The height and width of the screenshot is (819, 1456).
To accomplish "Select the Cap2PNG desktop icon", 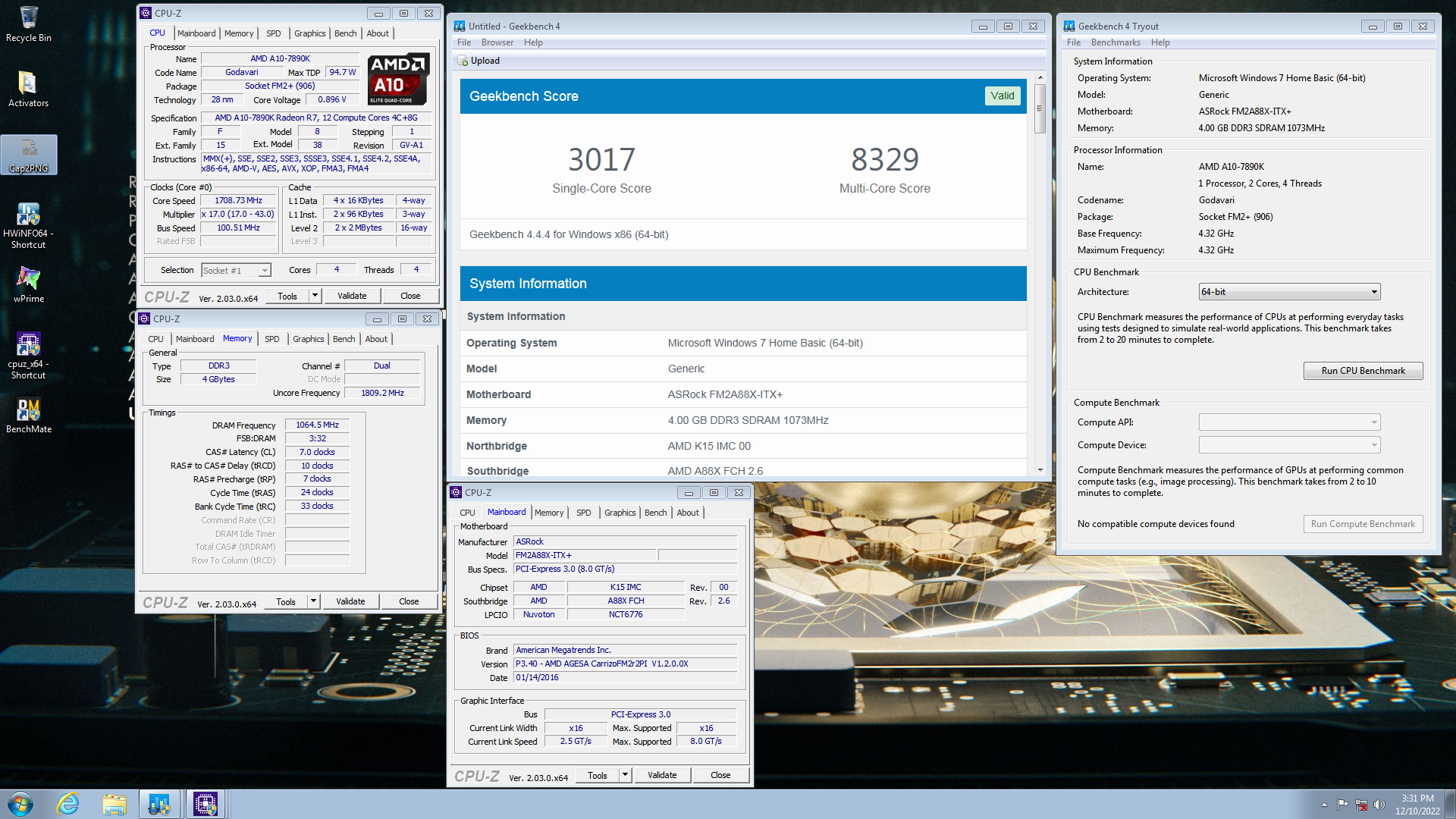I will (29, 155).
